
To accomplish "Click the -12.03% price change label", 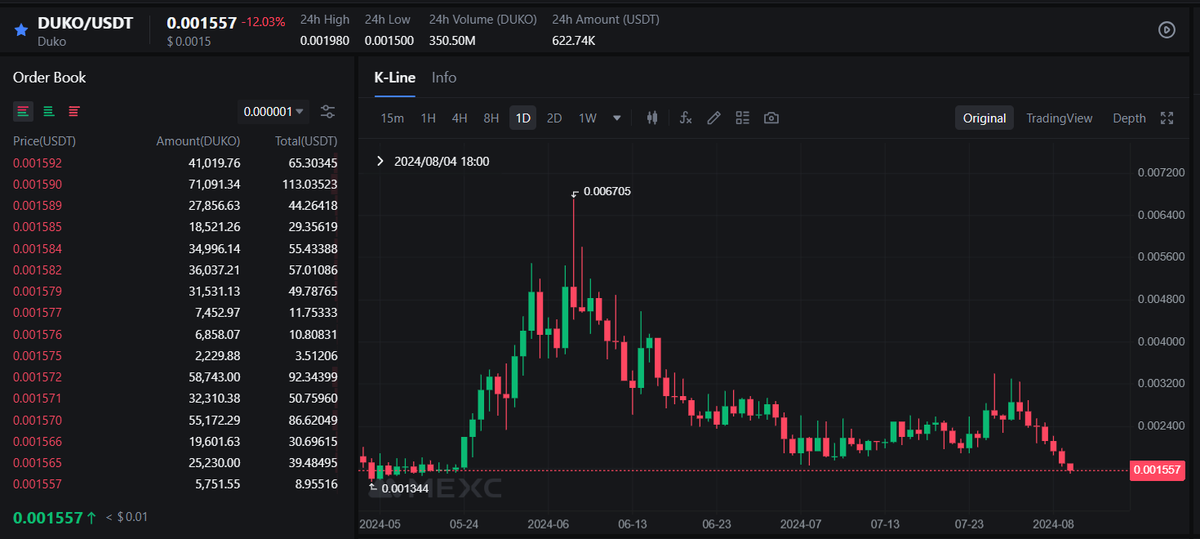I will 263,22.
